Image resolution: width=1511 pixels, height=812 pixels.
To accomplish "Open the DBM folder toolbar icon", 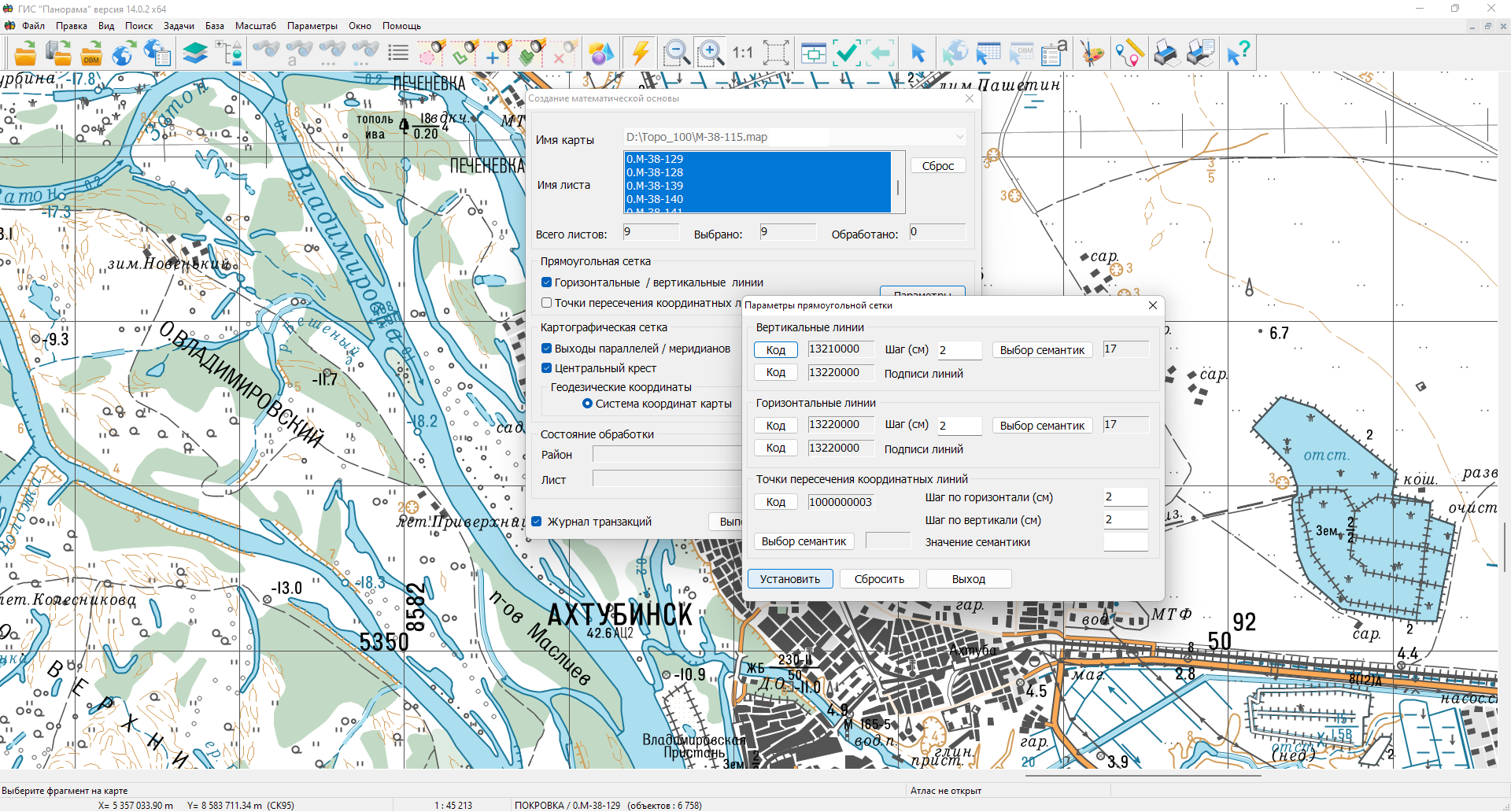I will pos(91,54).
